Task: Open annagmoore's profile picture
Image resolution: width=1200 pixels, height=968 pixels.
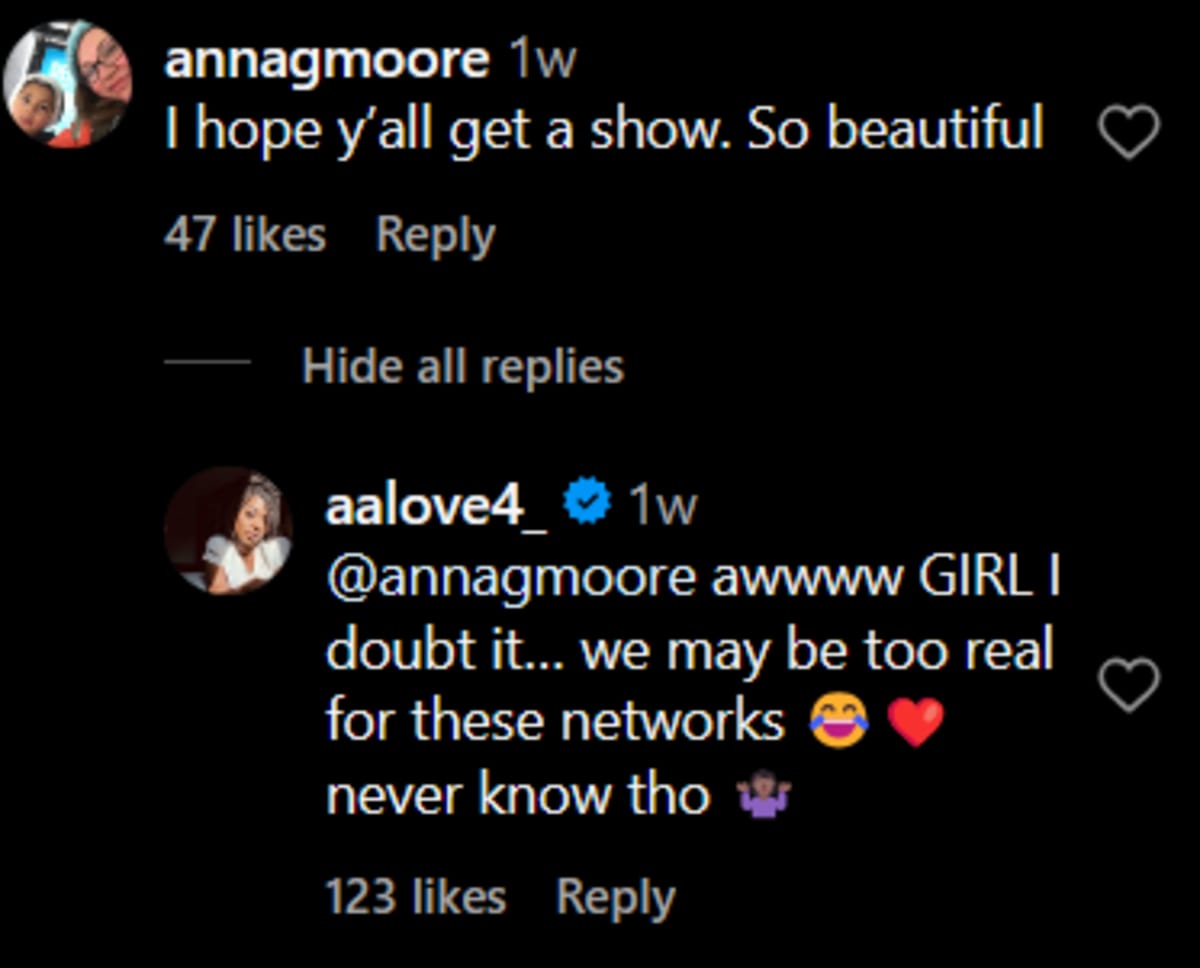Action: 68,84
